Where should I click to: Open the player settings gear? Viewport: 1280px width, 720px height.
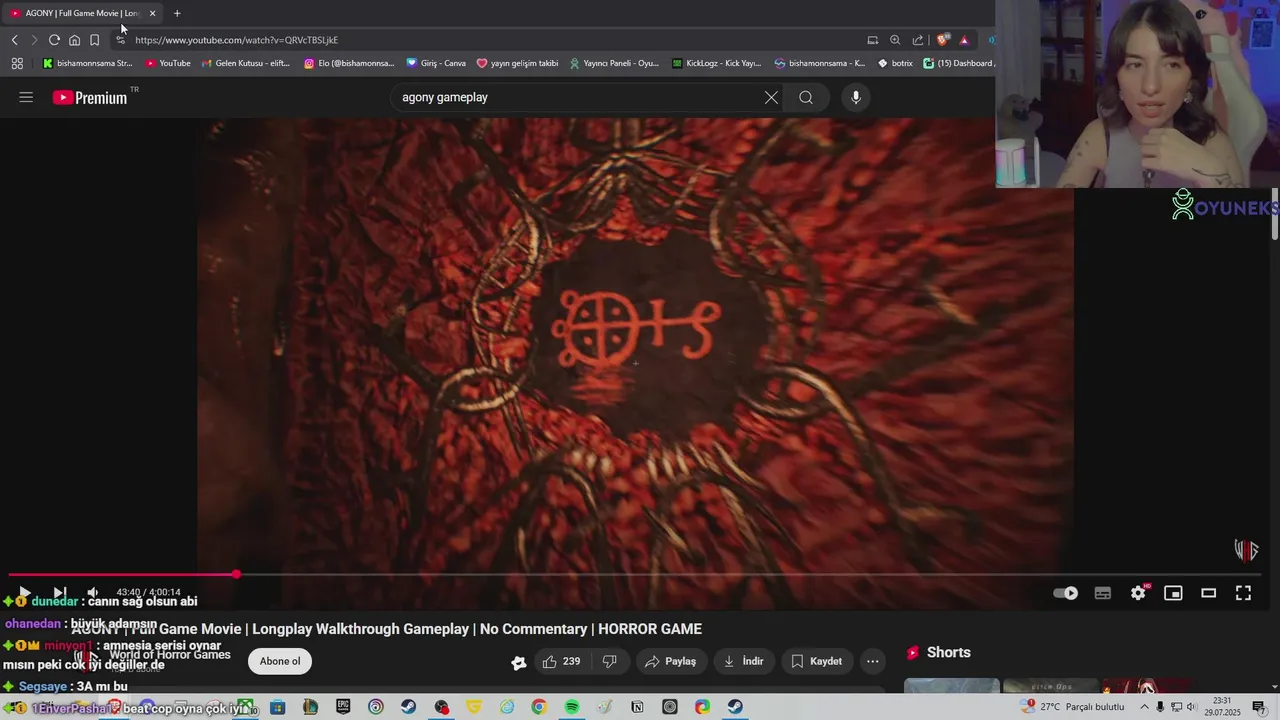1138,593
